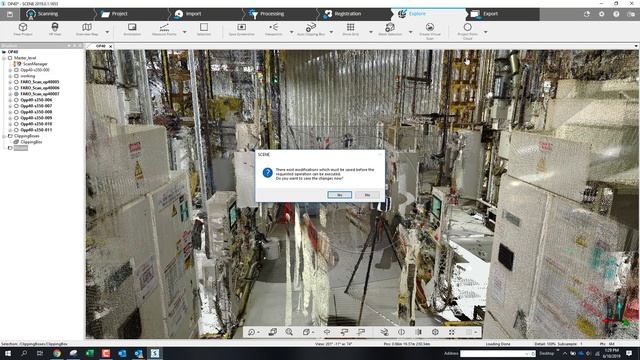The height and width of the screenshot is (360, 640).
Task: Select the FARO_Scan_op40006 scan
Action: 40,88
